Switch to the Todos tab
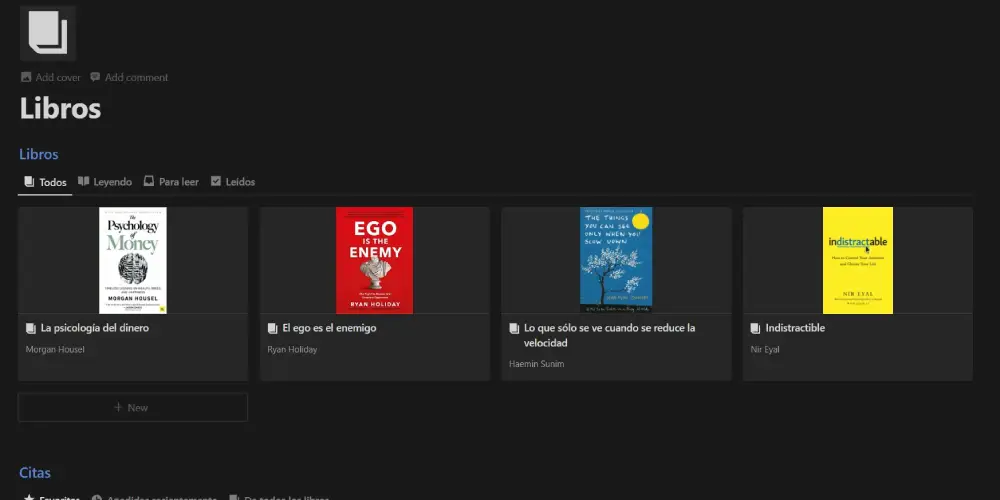Image resolution: width=1000 pixels, height=500 pixels. pos(45,182)
